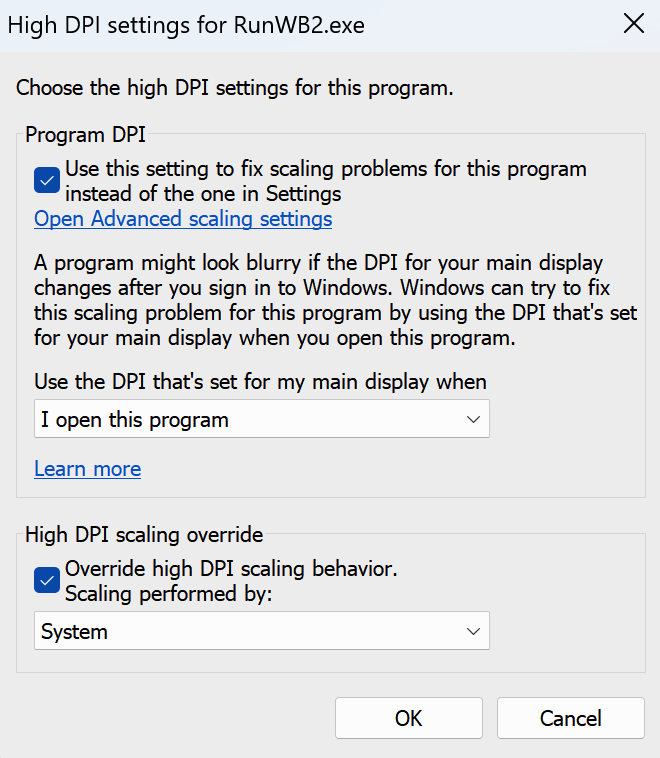
Task: Click the "Scaling performed by:" label
Action: click(168, 592)
